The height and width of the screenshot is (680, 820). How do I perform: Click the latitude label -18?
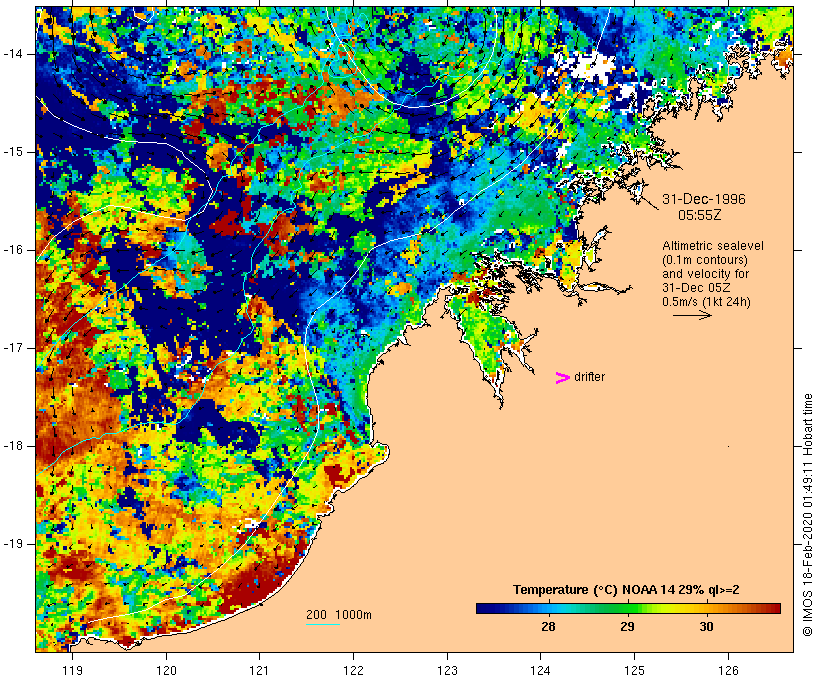pos(13,446)
